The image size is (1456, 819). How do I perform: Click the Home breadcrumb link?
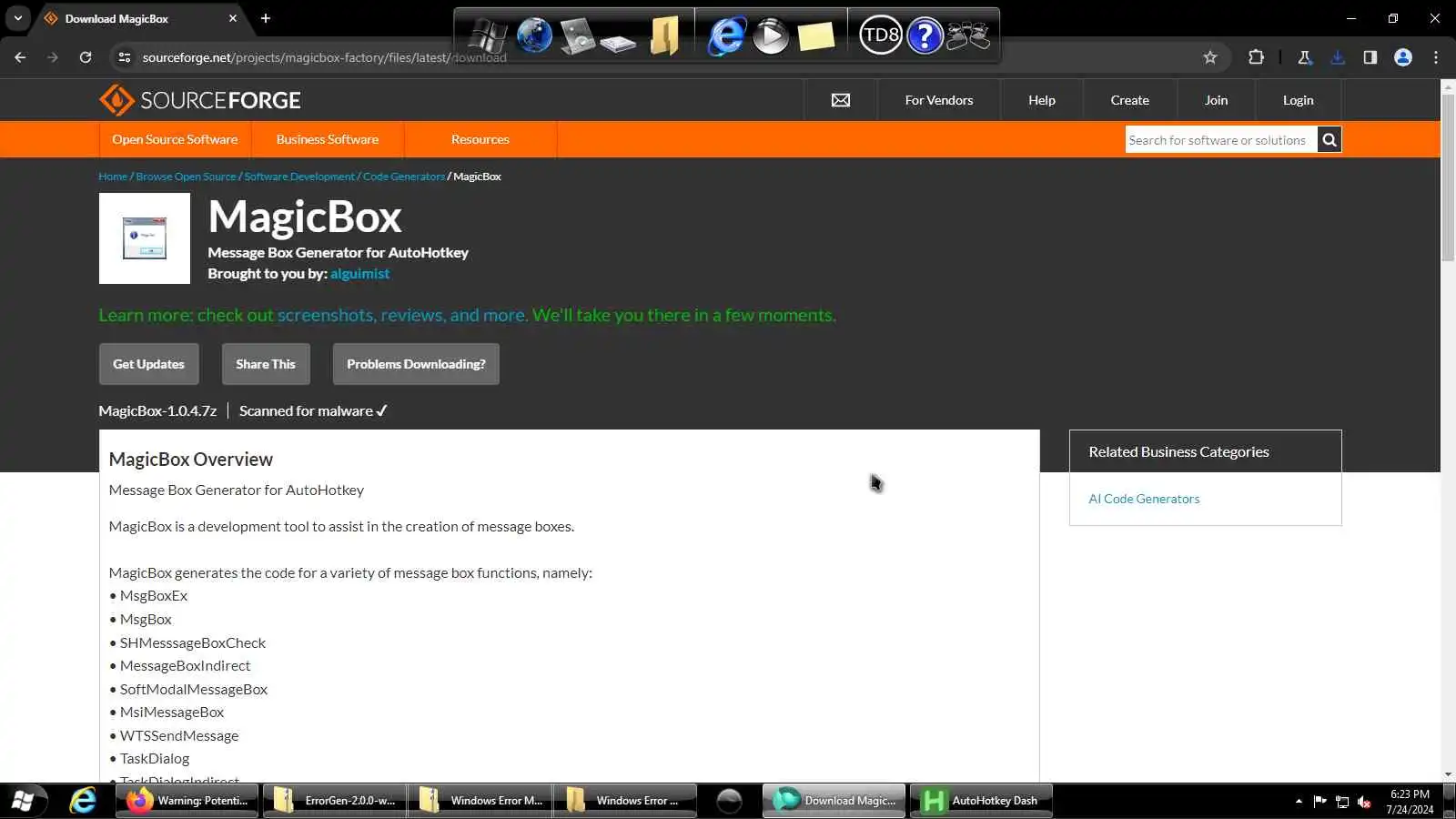click(113, 177)
